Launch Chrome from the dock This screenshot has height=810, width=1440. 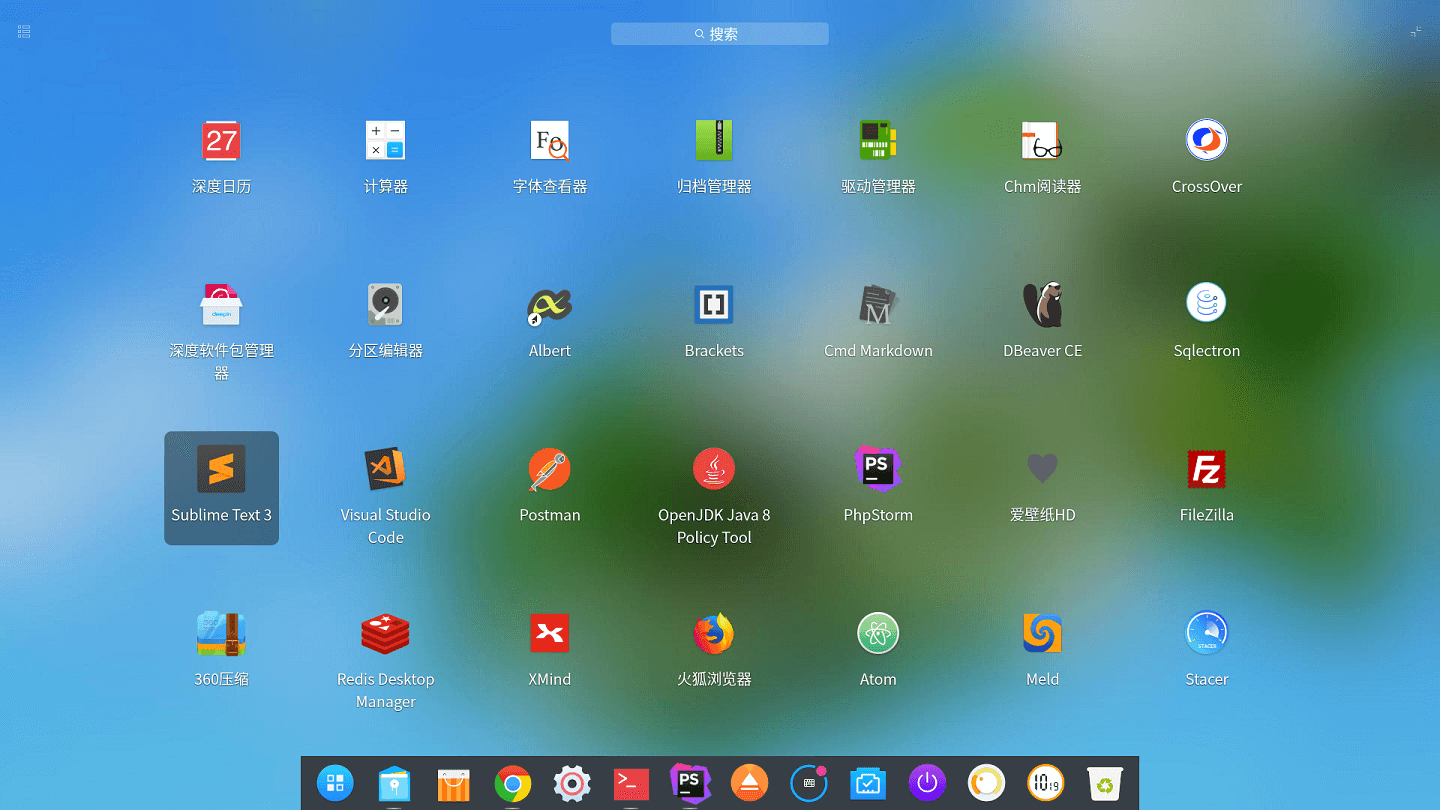click(x=513, y=784)
